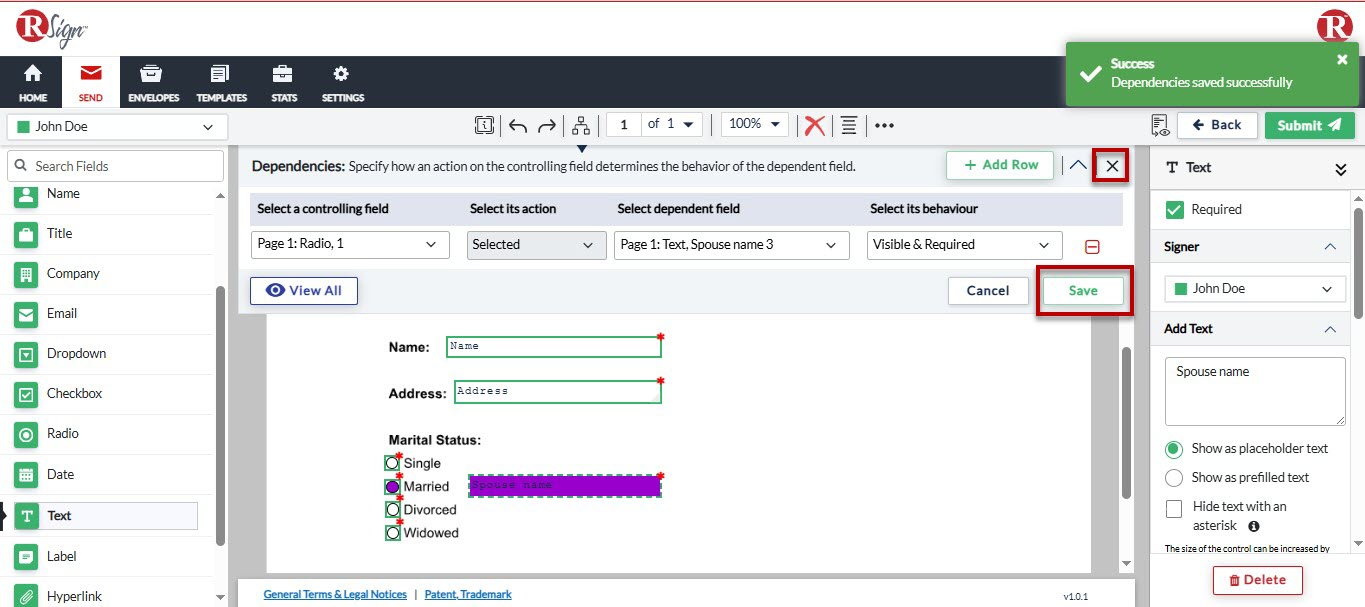This screenshot has width=1365, height=607.
Task: Undo the last action
Action: tap(517, 124)
